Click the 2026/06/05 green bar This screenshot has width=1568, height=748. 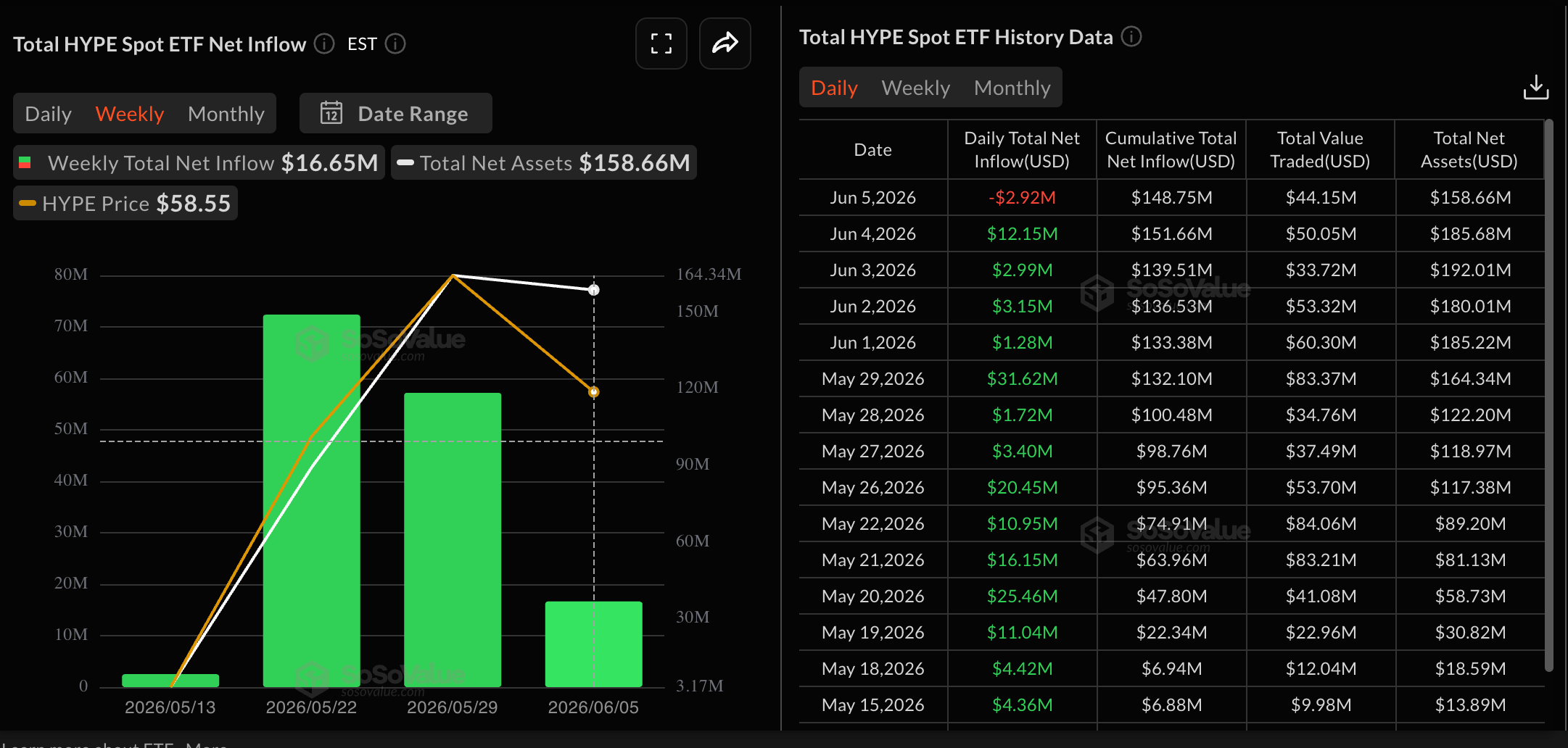[x=593, y=644]
